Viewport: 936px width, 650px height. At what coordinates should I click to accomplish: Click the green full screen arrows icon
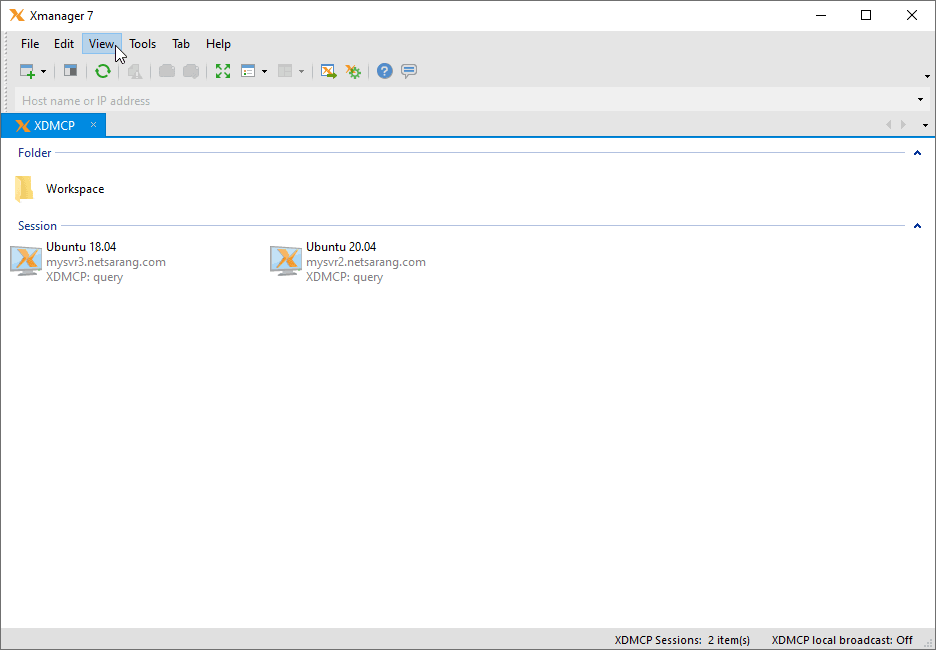pos(223,71)
